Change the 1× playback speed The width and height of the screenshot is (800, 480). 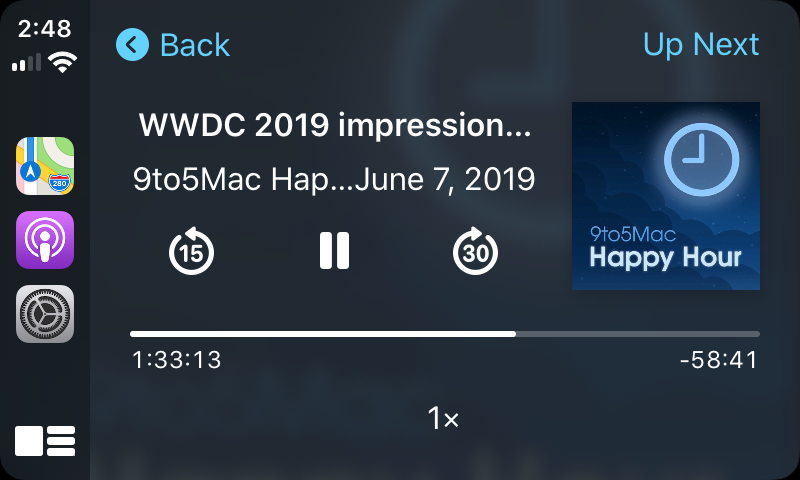443,419
